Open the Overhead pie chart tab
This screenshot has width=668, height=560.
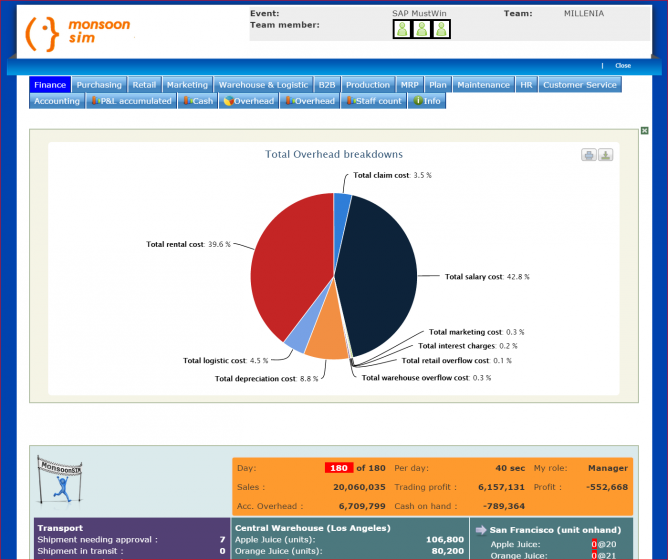pyautogui.click(x=249, y=101)
